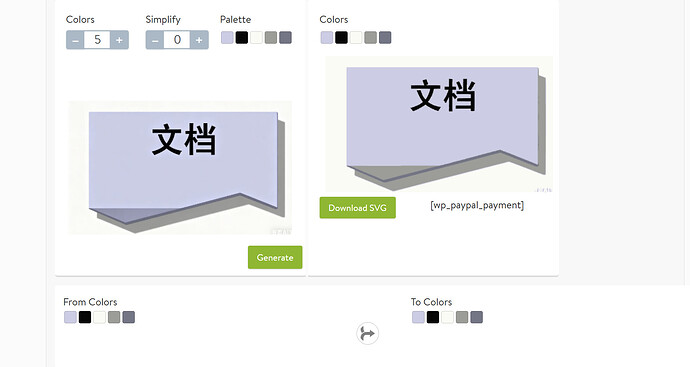The width and height of the screenshot is (690, 367).
Task: Click the generated SVG preview image
Action: pos(439,124)
